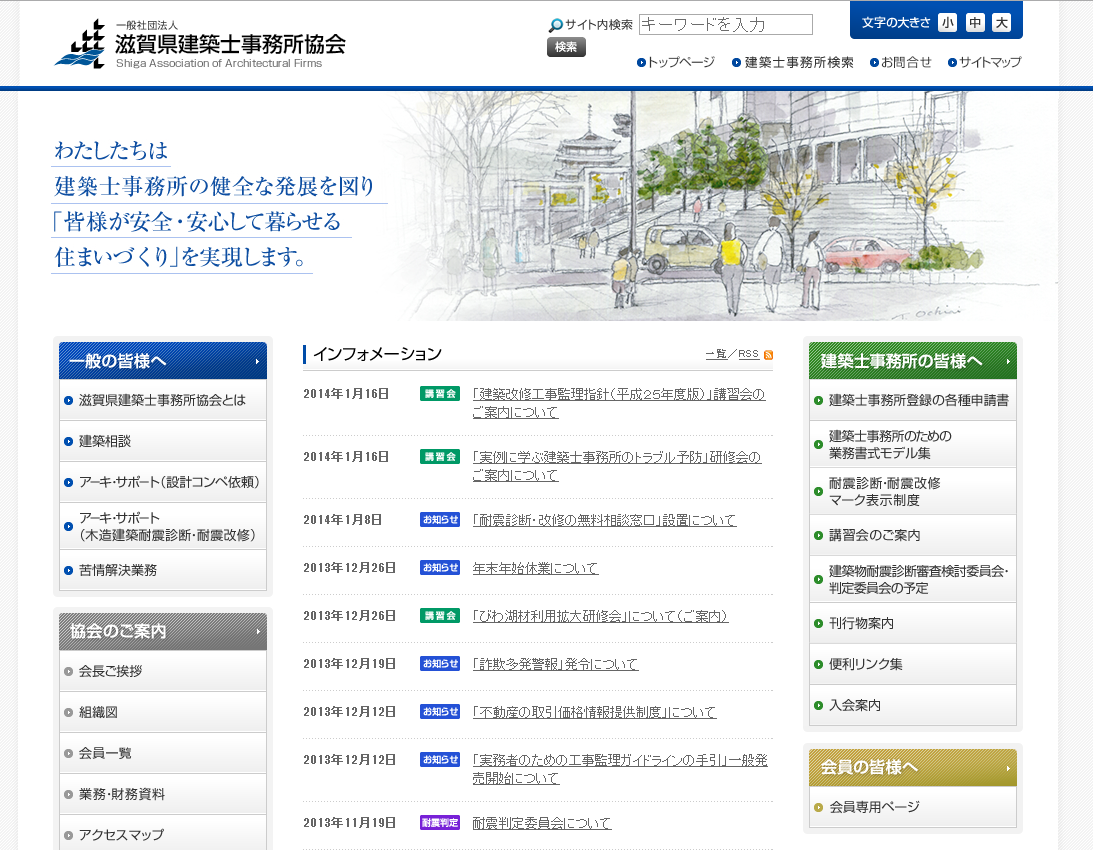
Task: Click the キーワードを入力 search field
Action: pyautogui.click(x=726, y=24)
